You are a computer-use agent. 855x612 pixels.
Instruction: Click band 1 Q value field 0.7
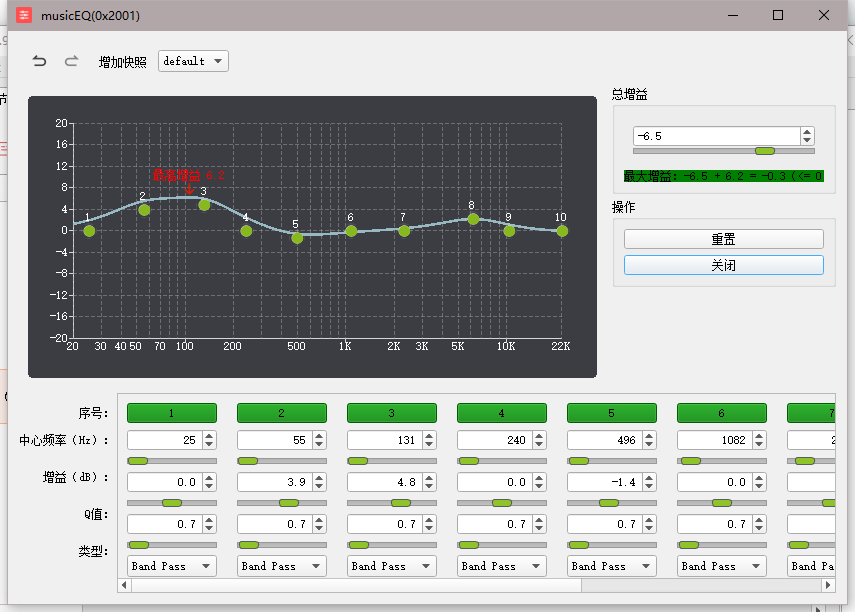(x=165, y=524)
